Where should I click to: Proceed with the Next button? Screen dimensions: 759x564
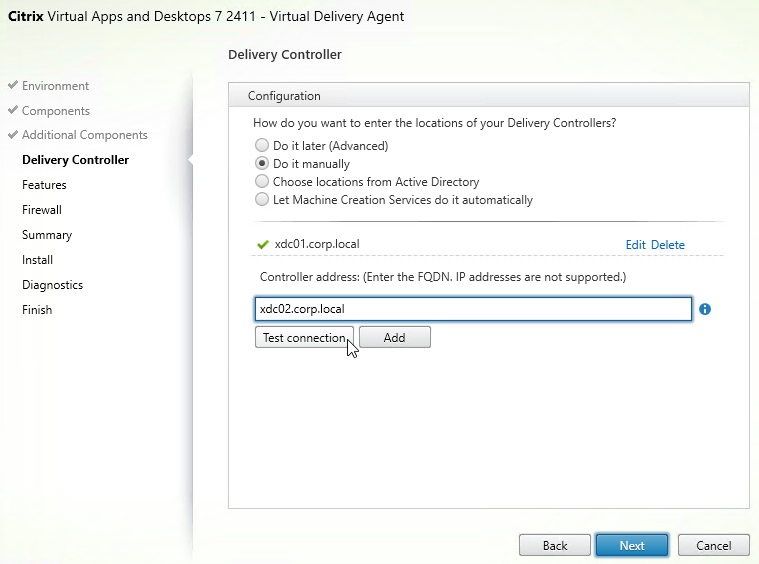[632, 546]
